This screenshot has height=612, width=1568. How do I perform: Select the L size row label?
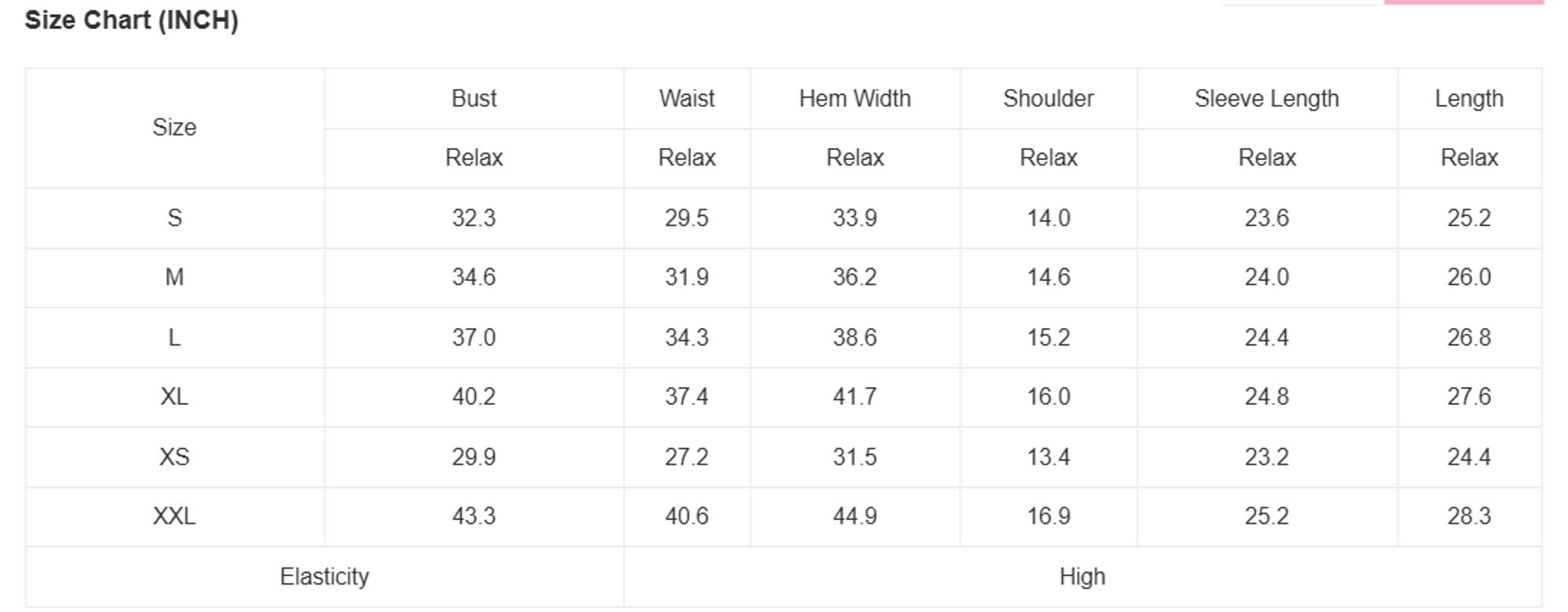click(174, 338)
